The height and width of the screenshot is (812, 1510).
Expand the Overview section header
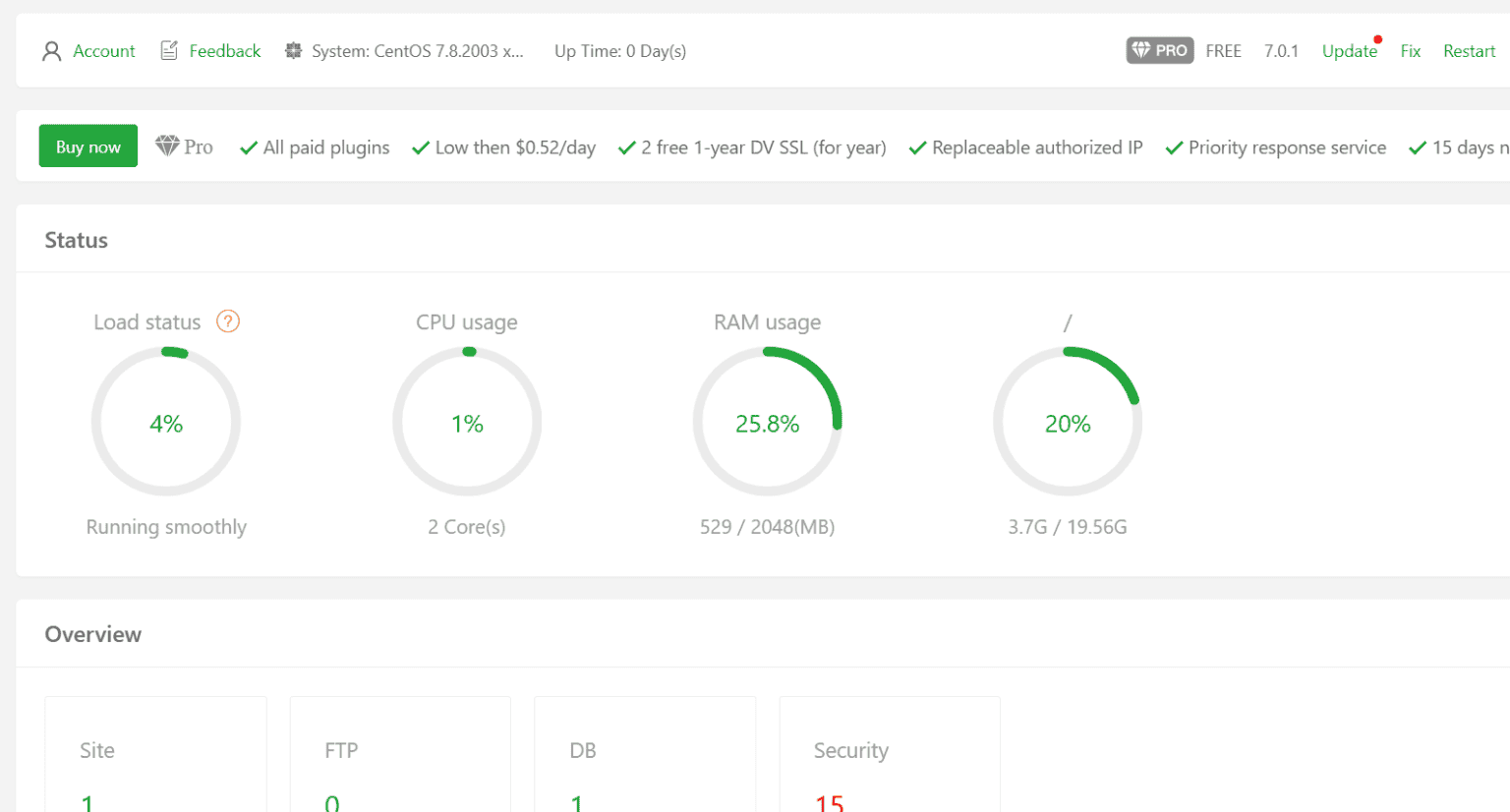[x=92, y=634]
